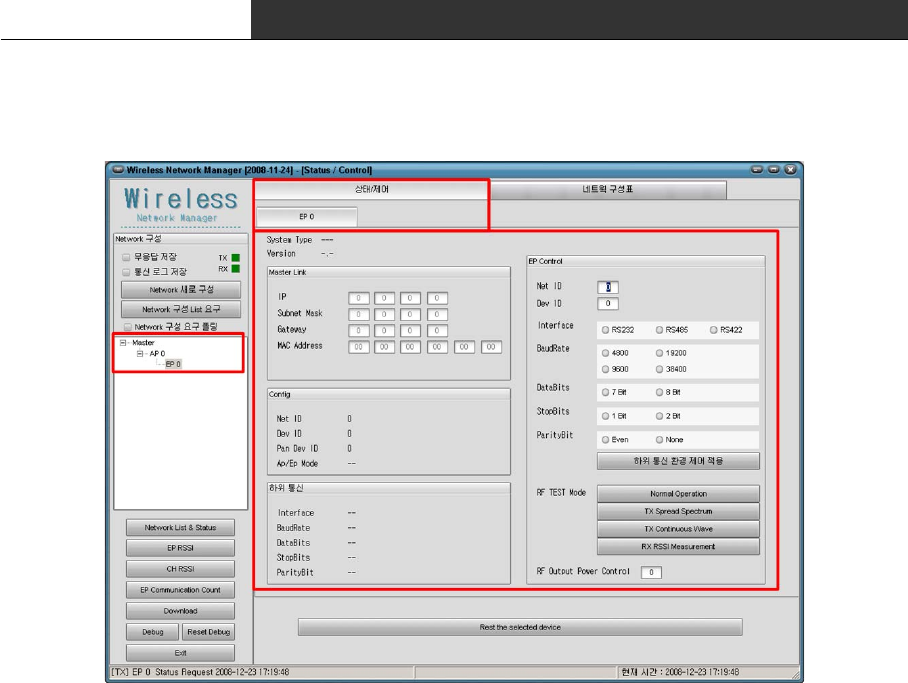Screen dimensions: 908x683
Task: Enable the 무응답 저장 checkbox
Action: (126, 257)
